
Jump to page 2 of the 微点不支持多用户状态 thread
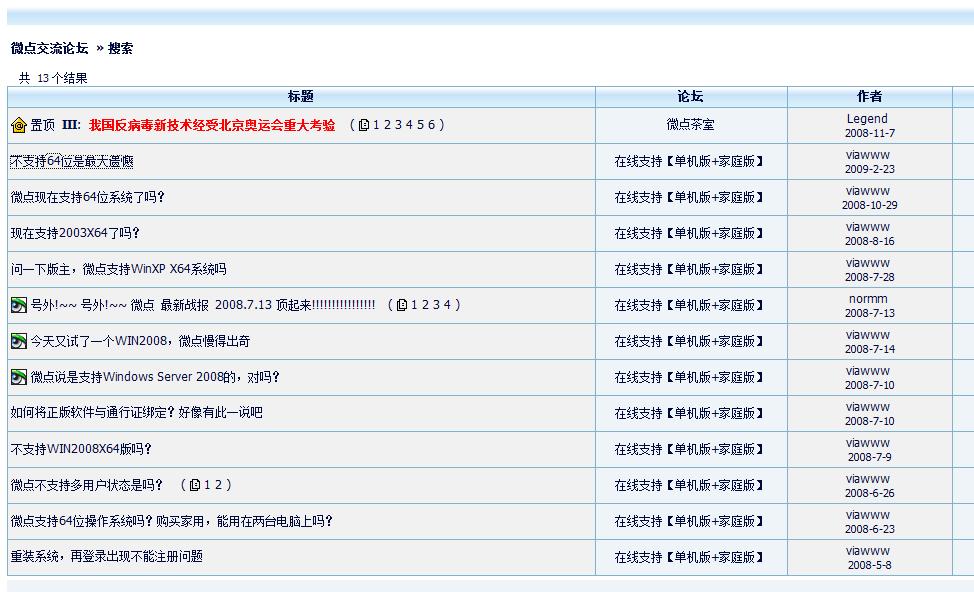pos(218,485)
